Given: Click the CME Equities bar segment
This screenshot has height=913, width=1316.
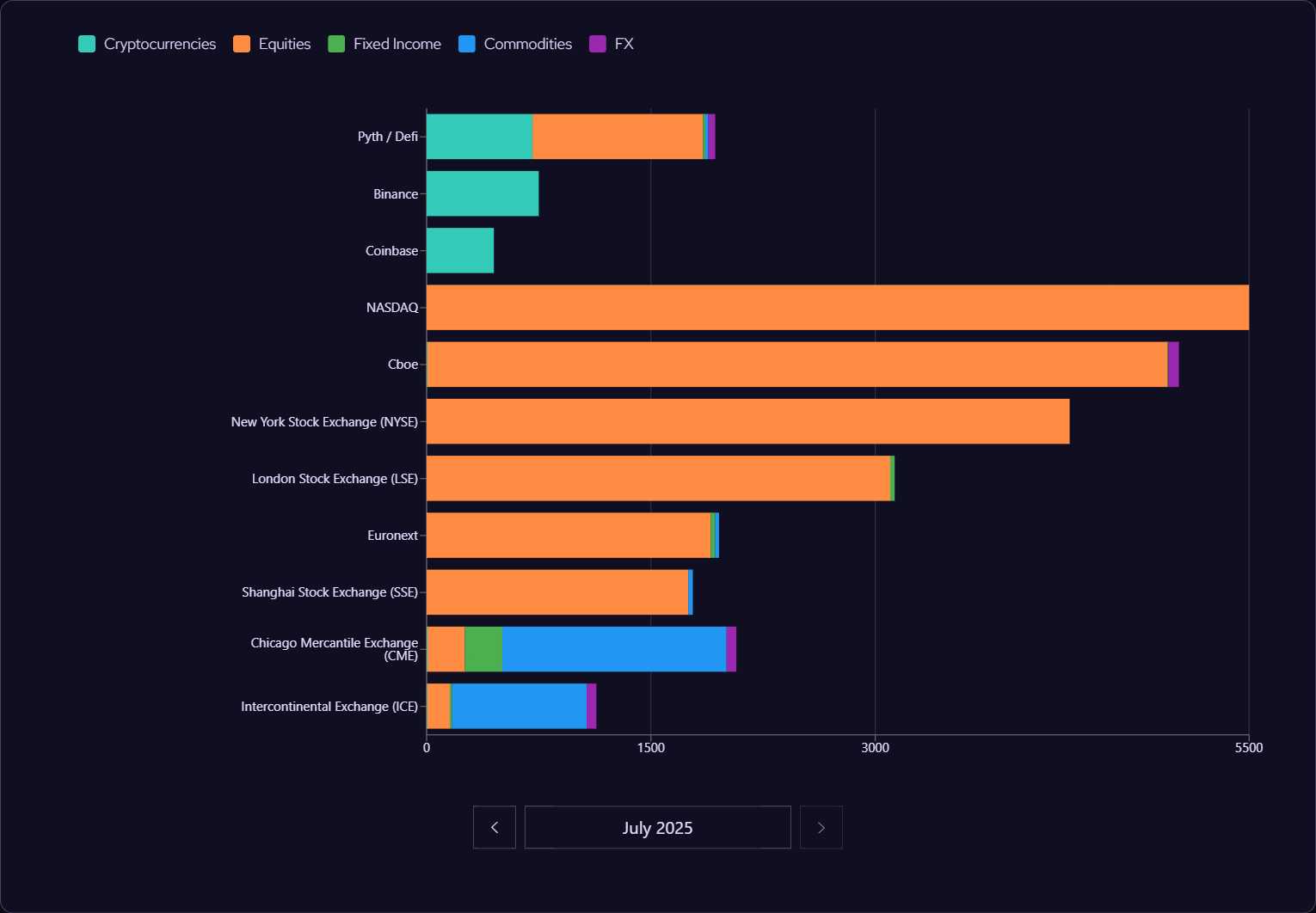Looking at the screenshot, I should pyautogui.click(x=446, y=649).
